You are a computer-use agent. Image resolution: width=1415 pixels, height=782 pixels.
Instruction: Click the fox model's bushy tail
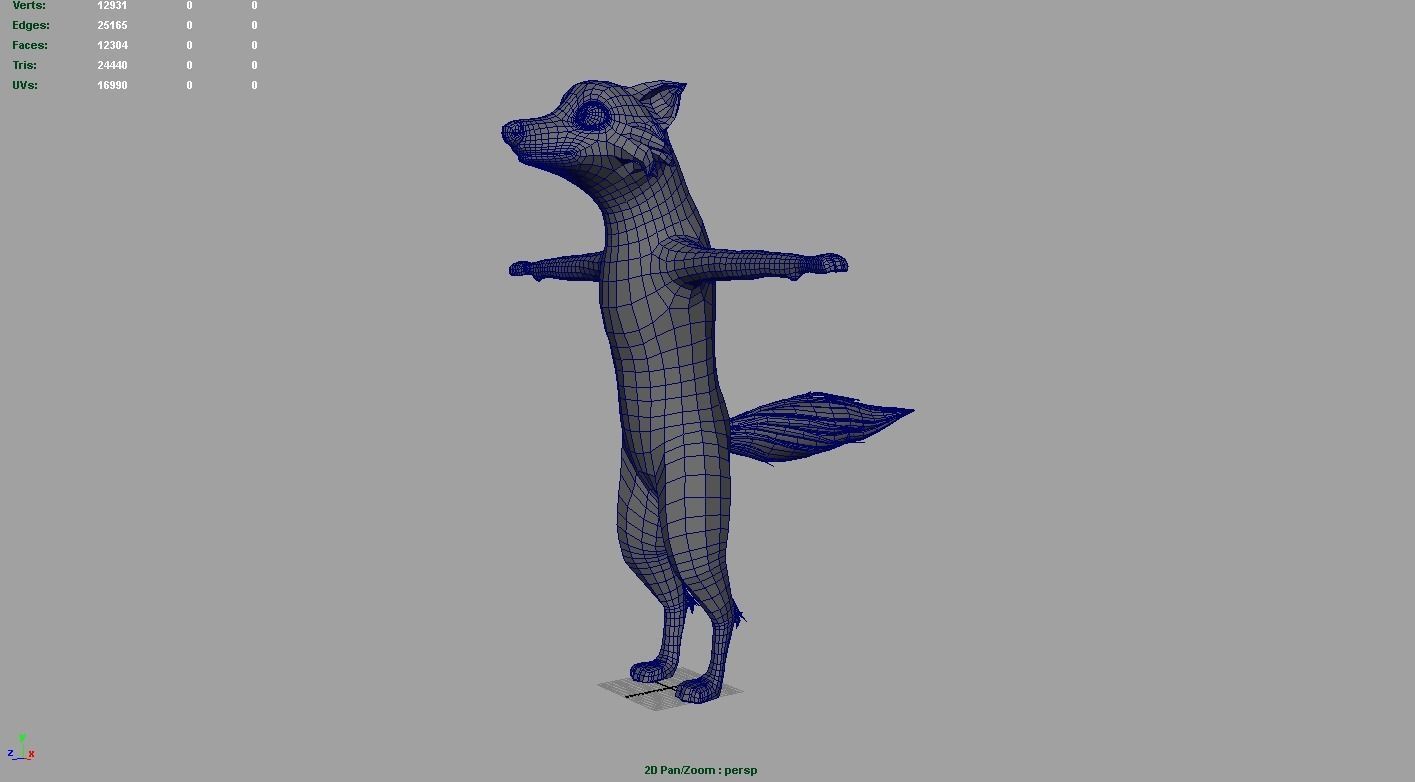click(x=820, y=428)
